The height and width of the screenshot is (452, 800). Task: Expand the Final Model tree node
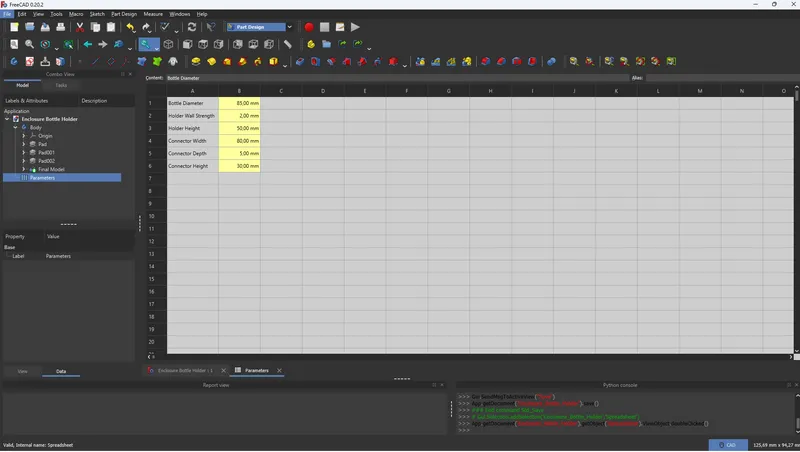tap(23, 169)
